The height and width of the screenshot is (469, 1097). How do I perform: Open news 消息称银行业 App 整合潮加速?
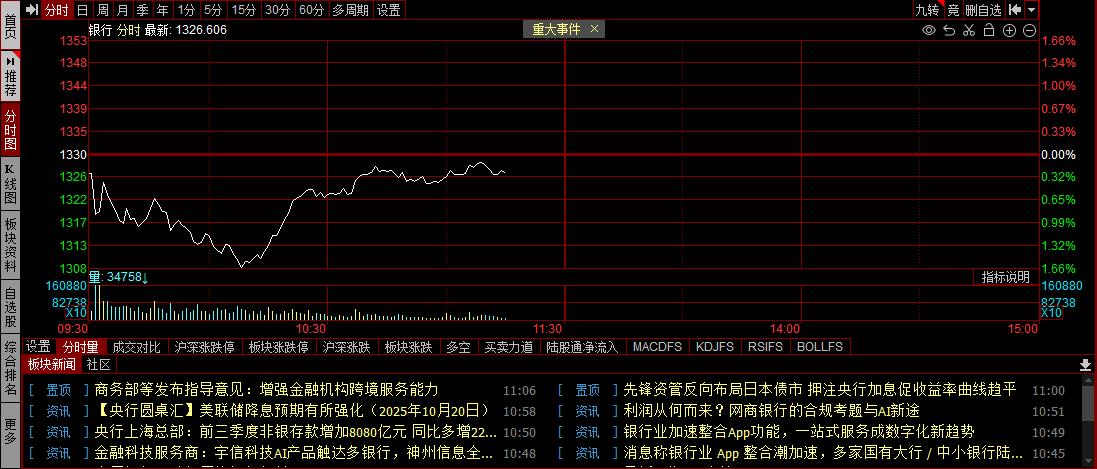pyautogui.click(x=823, y=453)
